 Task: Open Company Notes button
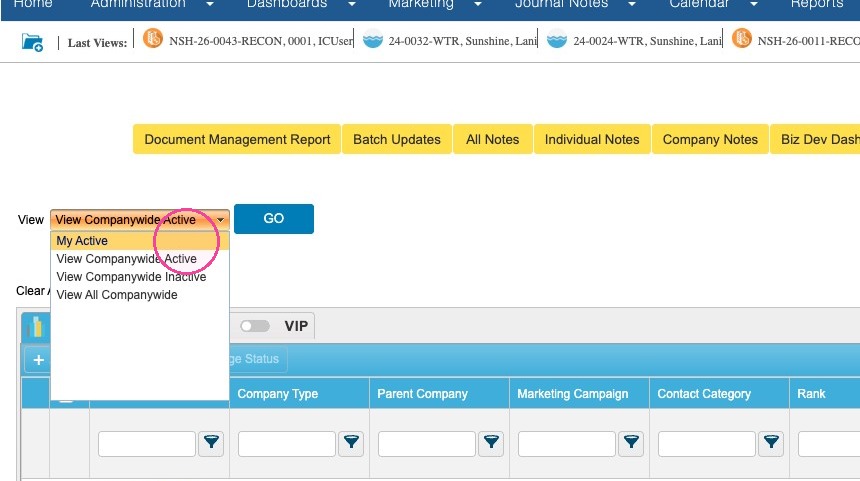pos(710,139)
